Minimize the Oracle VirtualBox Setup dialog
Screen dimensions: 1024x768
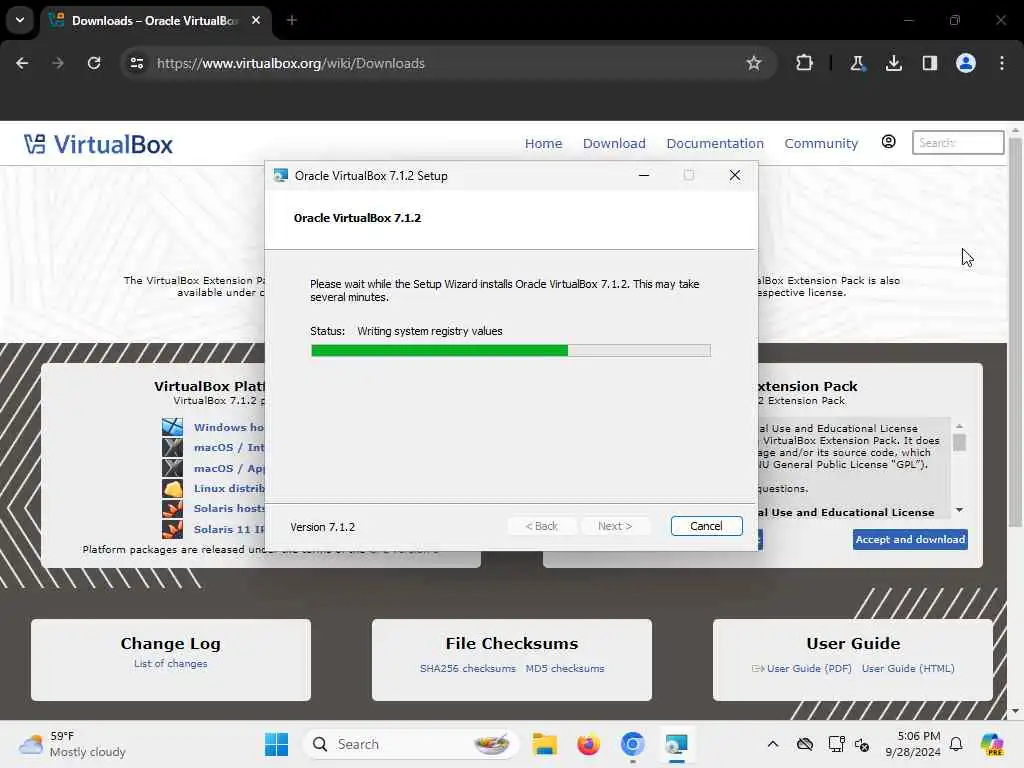(x=643, y=175)
